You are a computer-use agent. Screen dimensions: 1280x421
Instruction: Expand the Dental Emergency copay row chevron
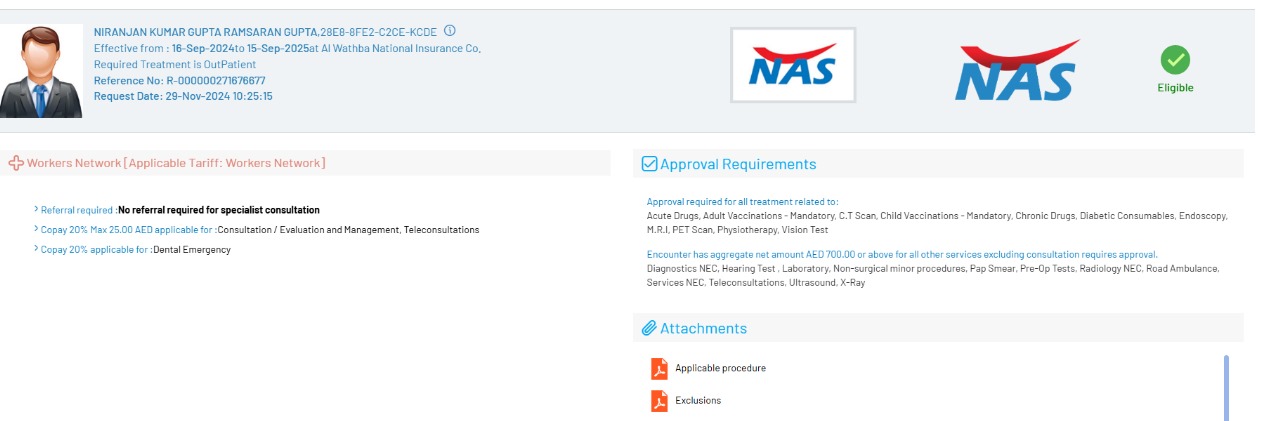(x=36, y=250)
